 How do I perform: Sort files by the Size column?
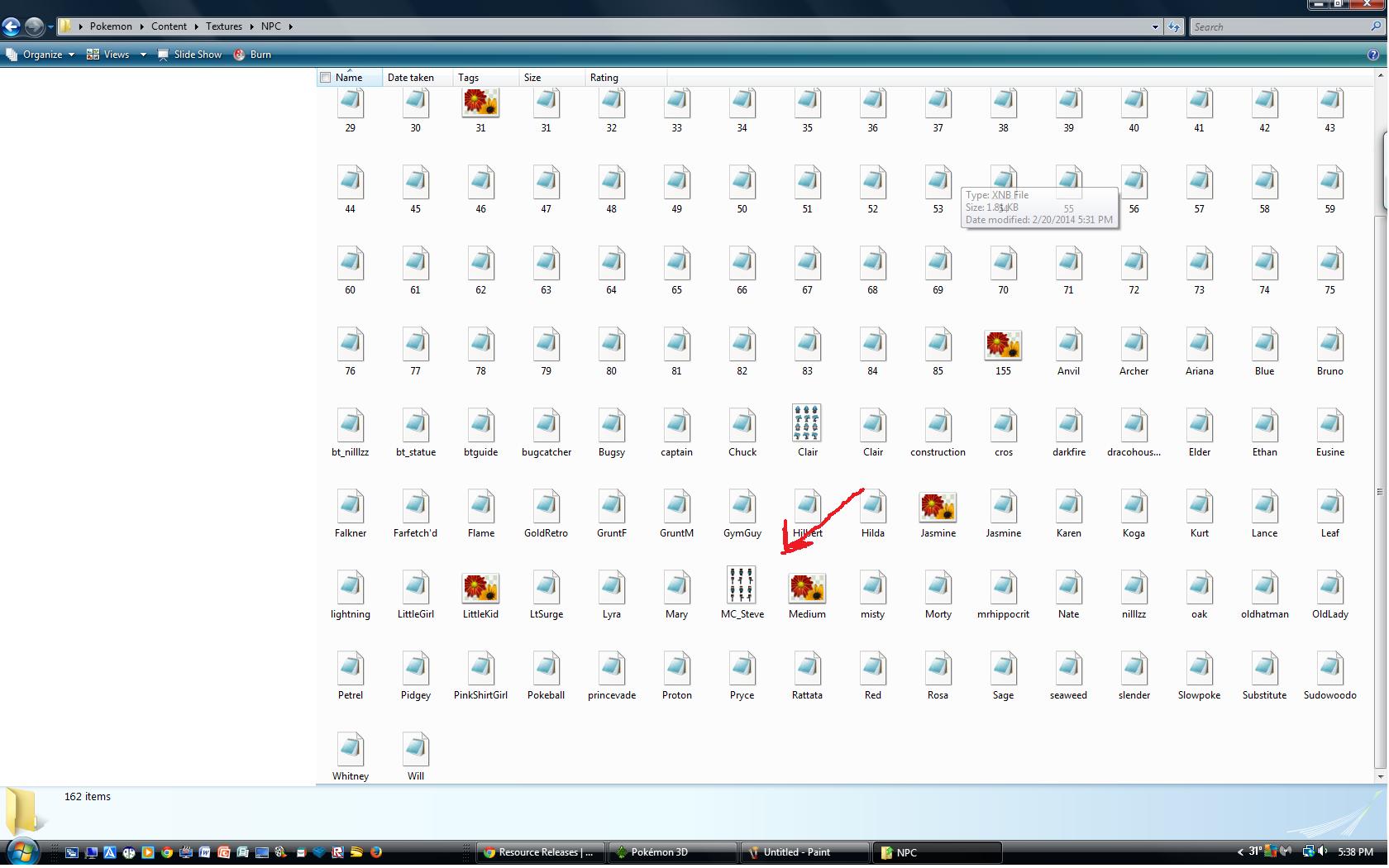point(552,78)
